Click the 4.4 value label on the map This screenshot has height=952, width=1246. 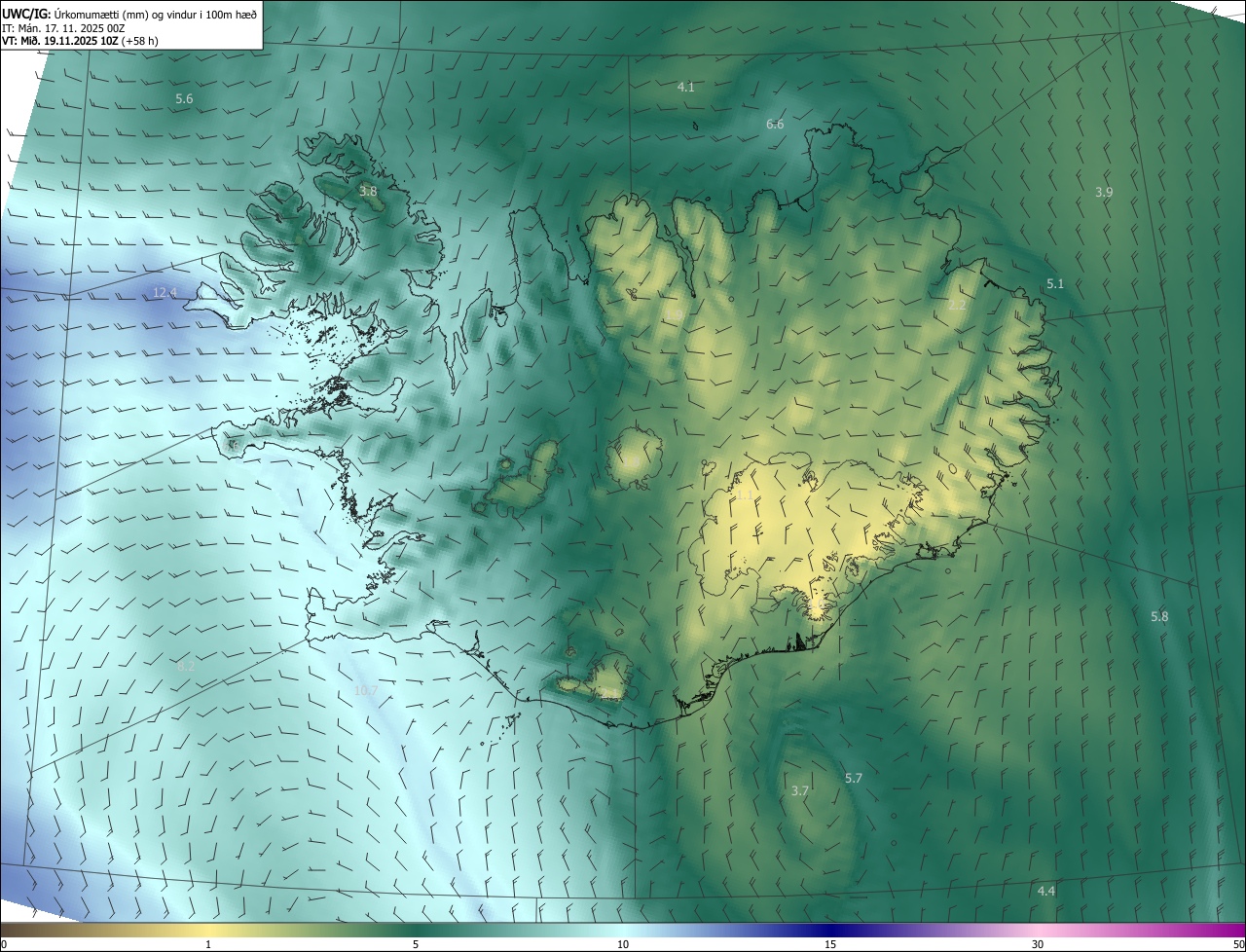[1046, 891]
